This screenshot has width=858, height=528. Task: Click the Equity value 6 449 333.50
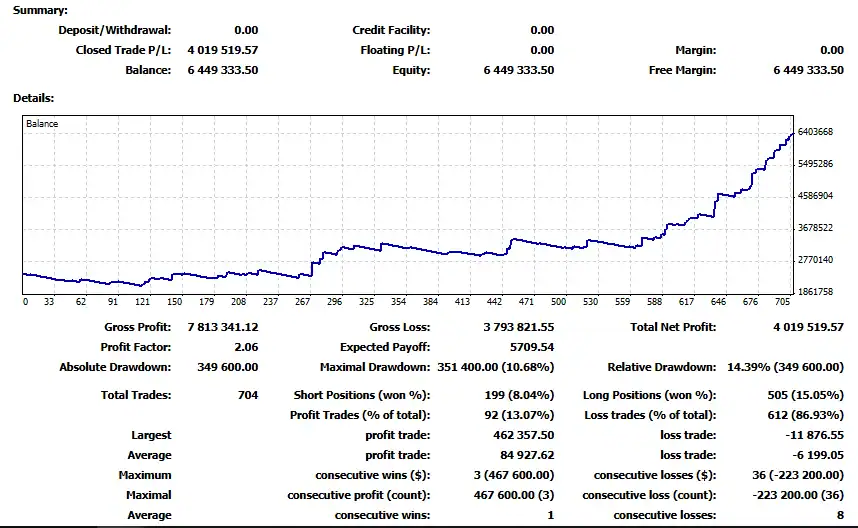point(519,70)
